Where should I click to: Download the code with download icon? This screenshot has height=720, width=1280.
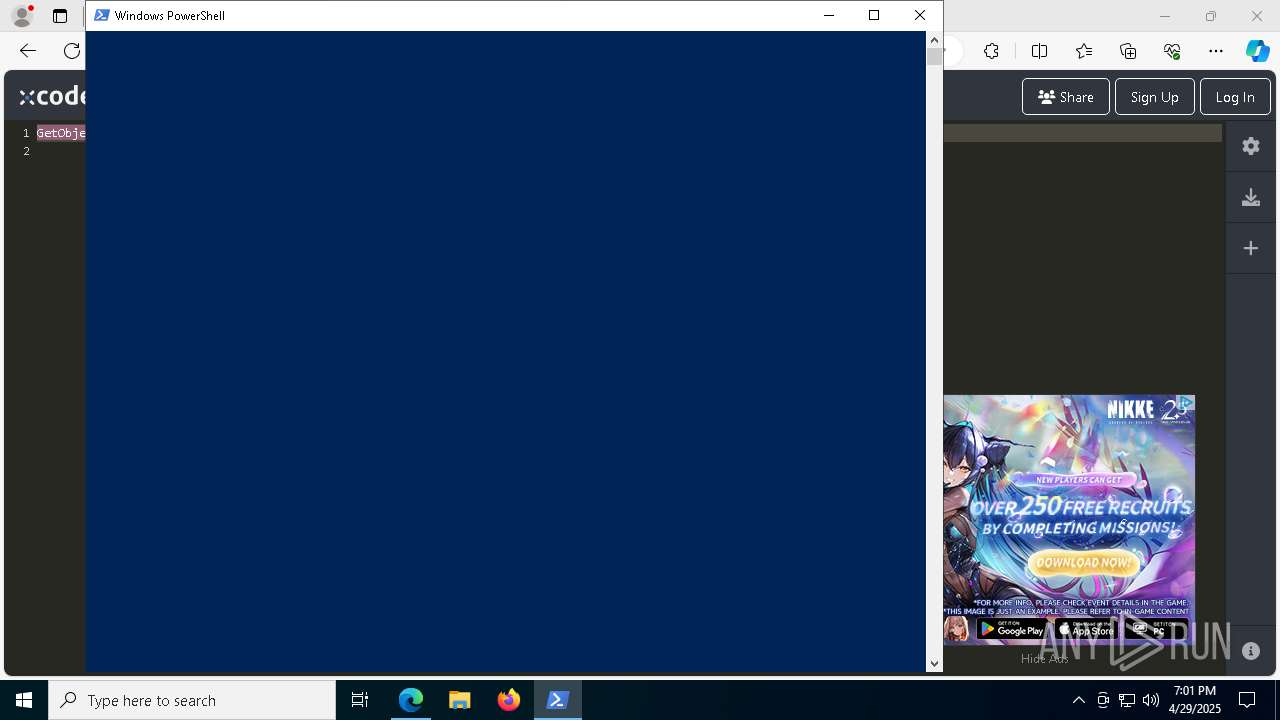[x=1251, y=197]
